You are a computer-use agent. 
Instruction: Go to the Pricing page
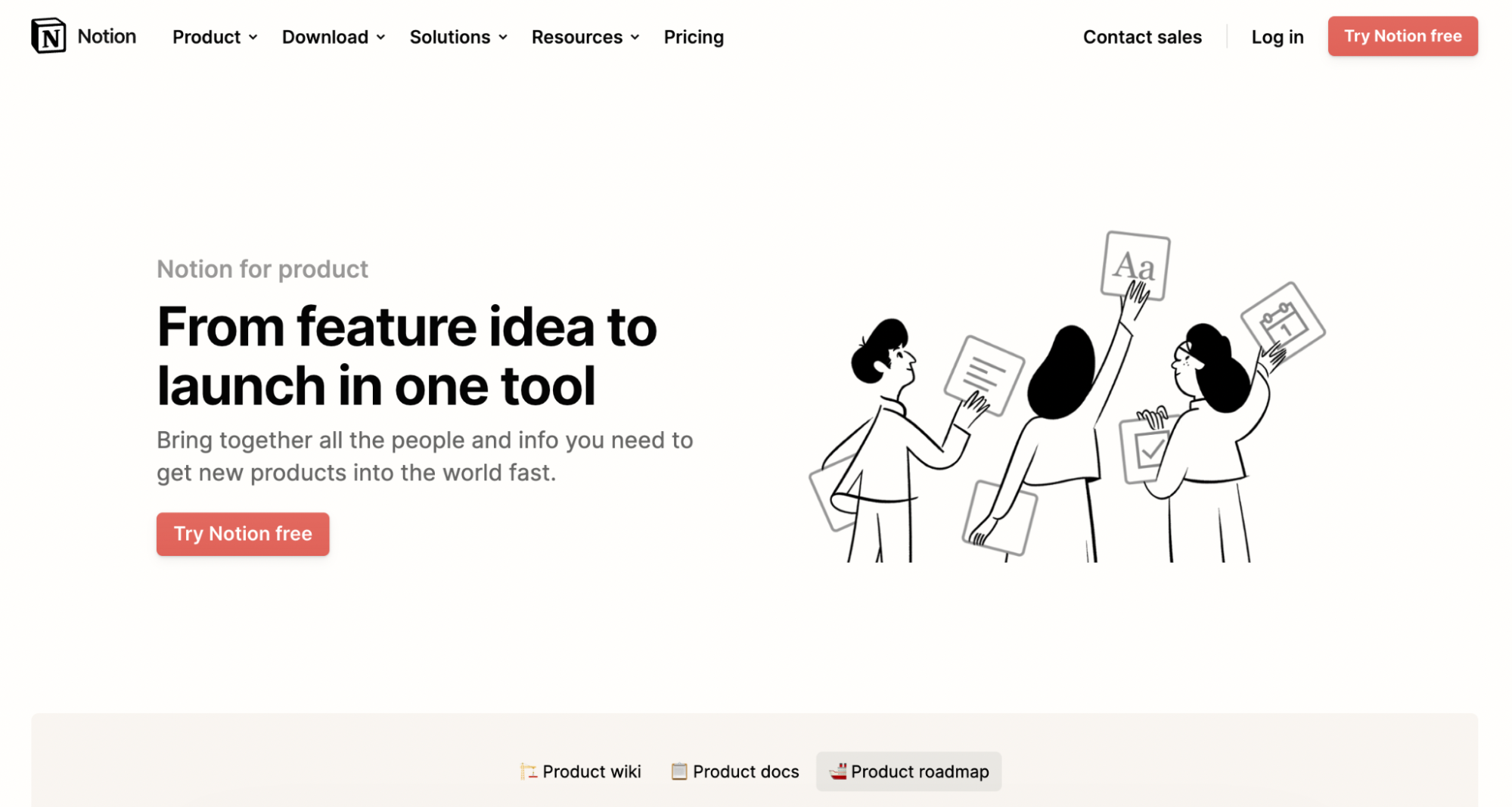pos(694,37)
